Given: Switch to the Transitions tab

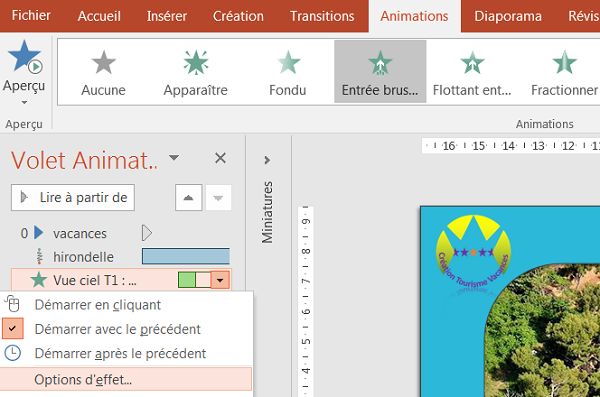Looking at the screenshot, I should tap(322, 16).
